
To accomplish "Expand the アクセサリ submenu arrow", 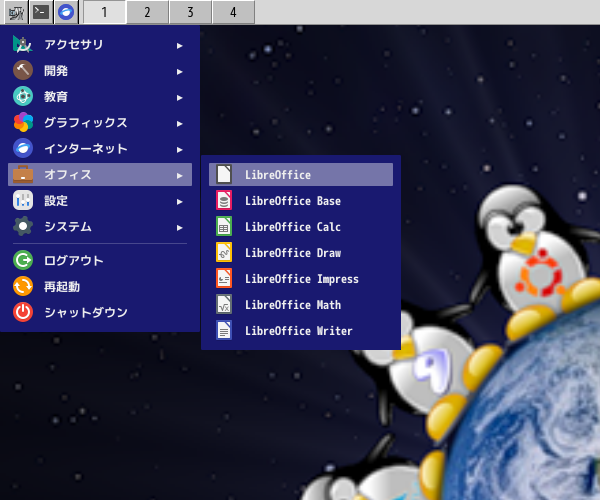I will coord(179,46).
